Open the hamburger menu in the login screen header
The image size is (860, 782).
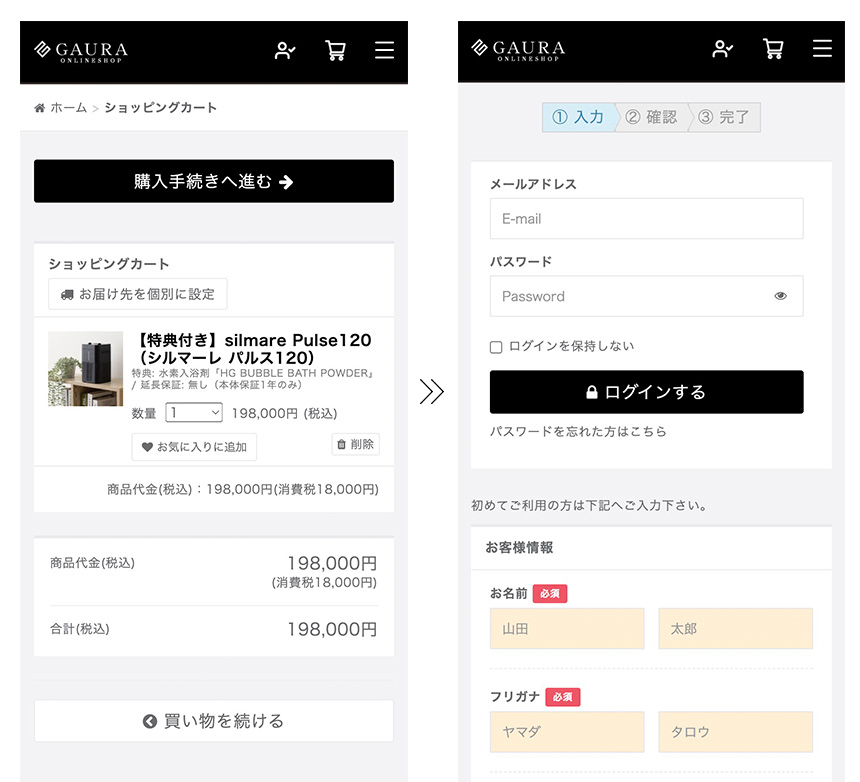point(822,48)
